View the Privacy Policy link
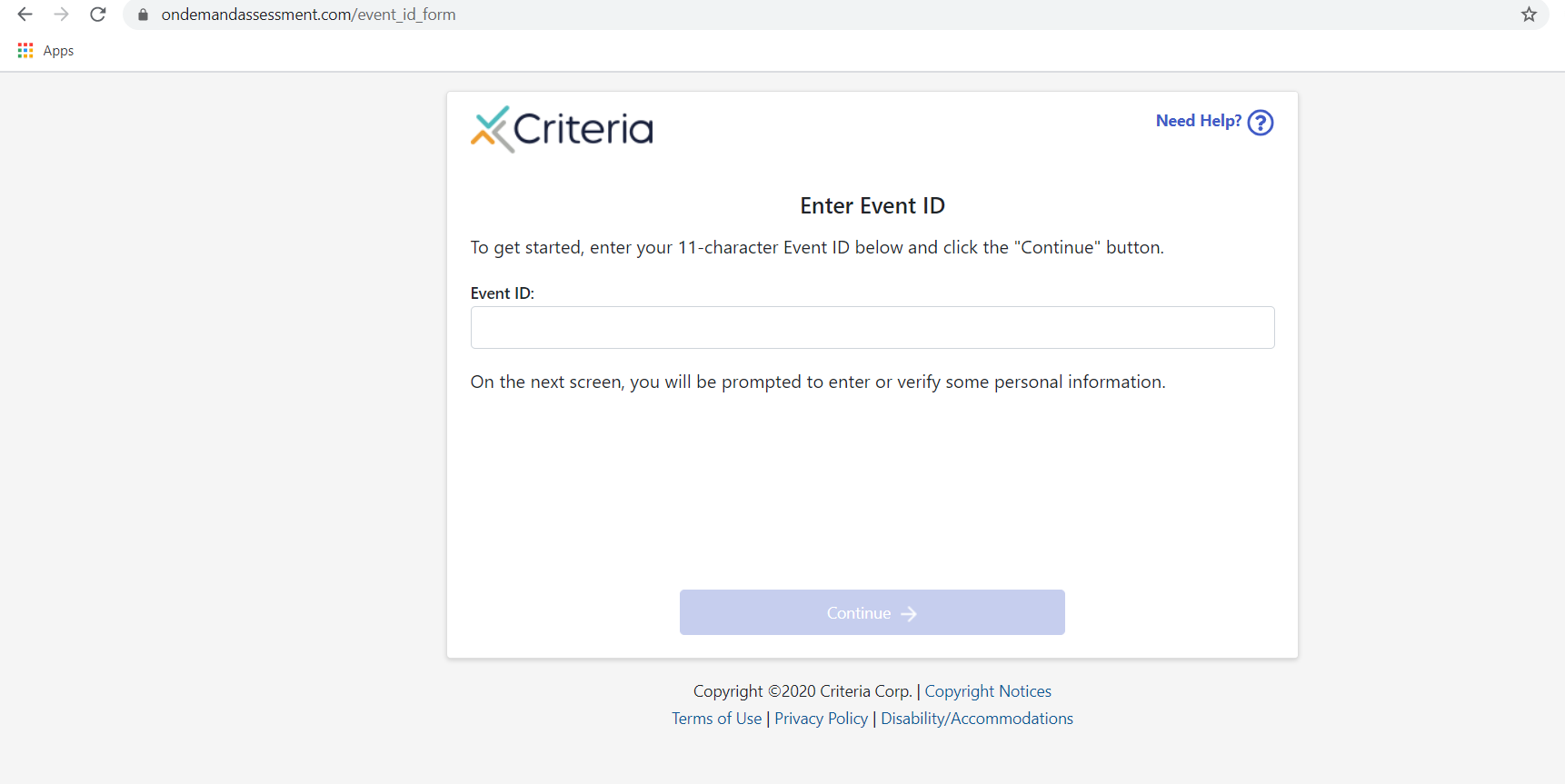Image resolution: width=1565 pixels, height=784 pixels. tap(821, 719)
